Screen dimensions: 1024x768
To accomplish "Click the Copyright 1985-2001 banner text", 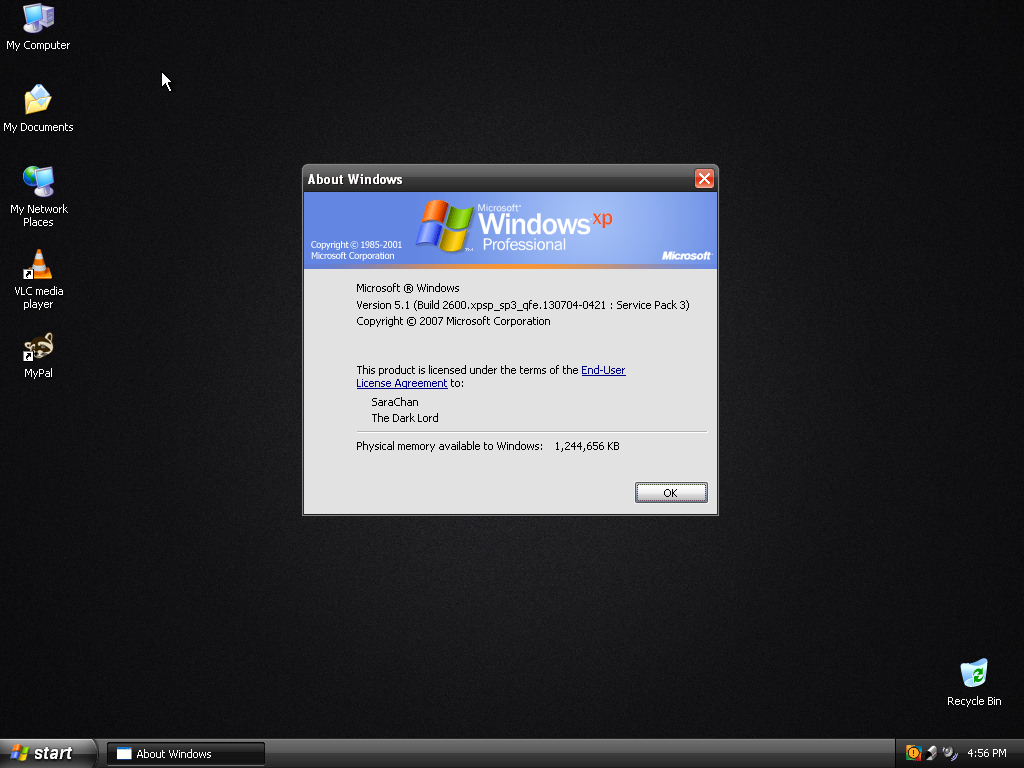I will (356, 250).
